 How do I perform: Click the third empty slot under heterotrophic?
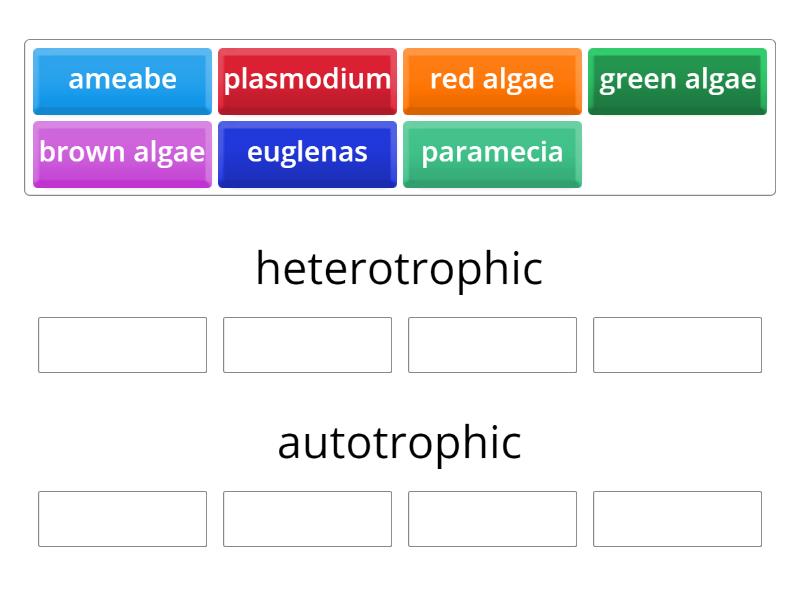[492, 346]
